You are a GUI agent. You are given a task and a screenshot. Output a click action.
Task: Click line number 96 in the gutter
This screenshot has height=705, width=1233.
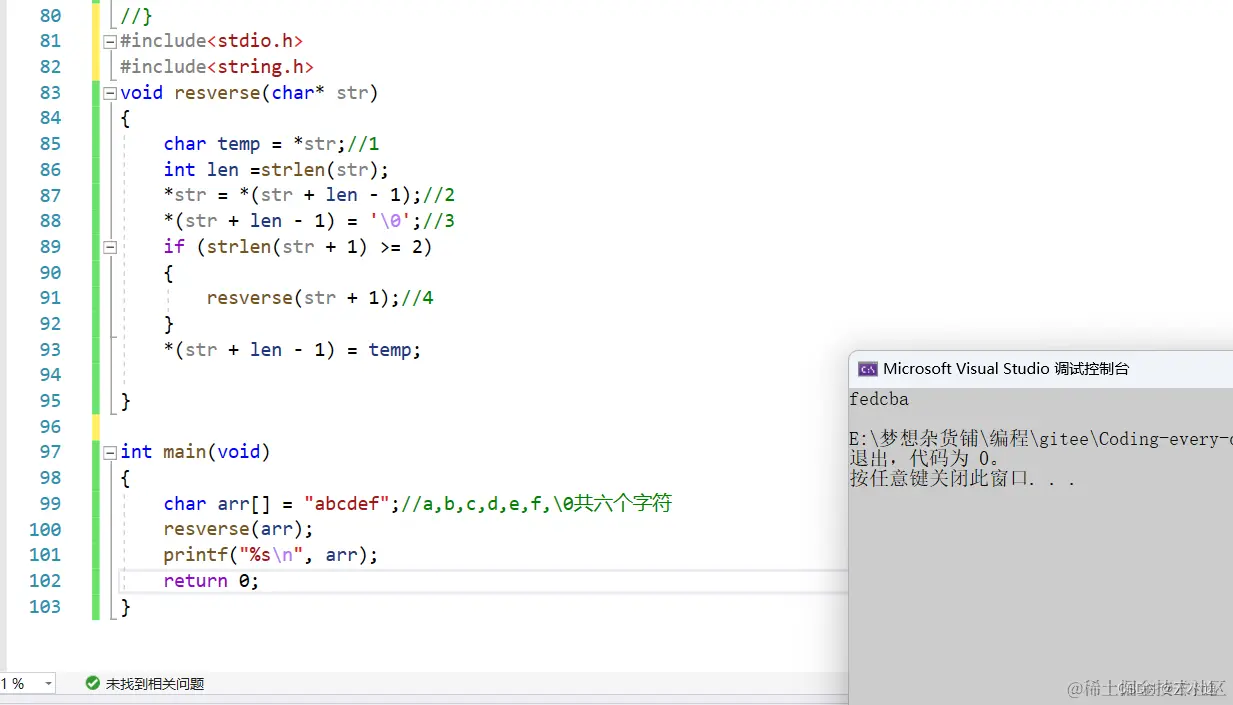click(x=50, y=427)
